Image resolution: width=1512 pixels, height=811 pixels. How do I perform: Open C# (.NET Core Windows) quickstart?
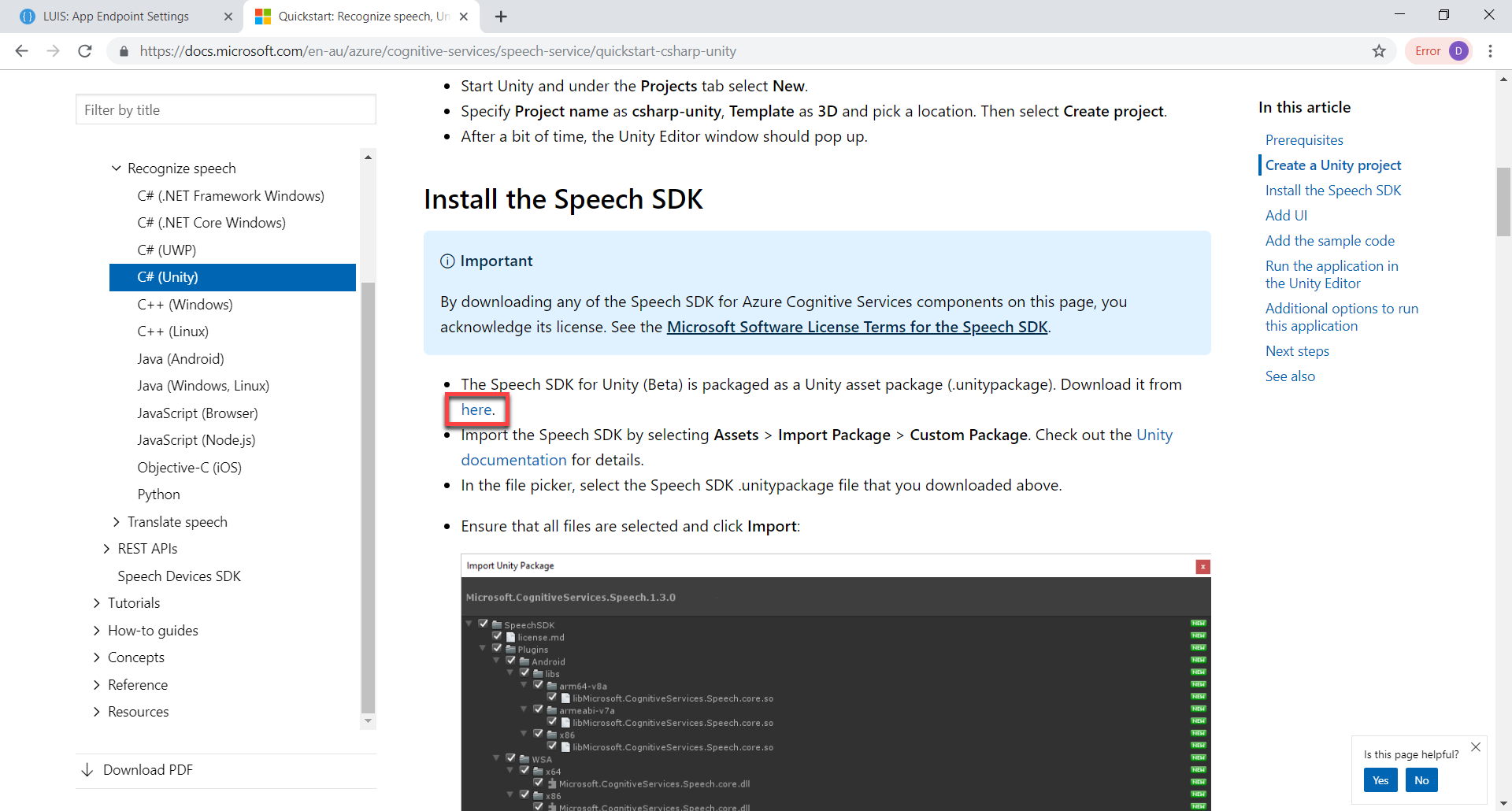[x=211, y=223]
